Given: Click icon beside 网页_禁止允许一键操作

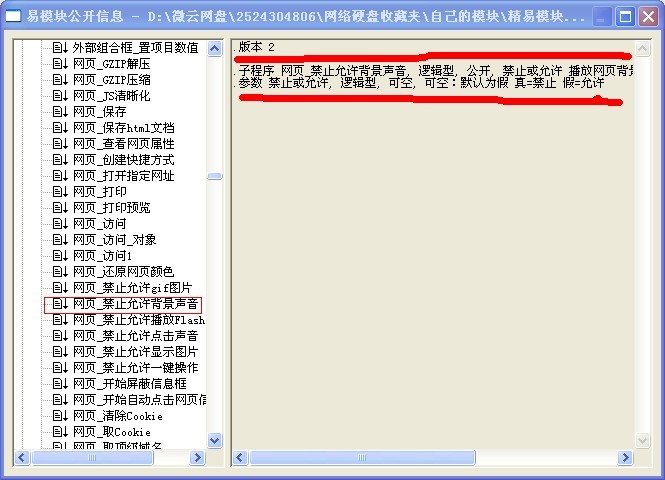Looking at the screenshot, I should click(60, 368).
